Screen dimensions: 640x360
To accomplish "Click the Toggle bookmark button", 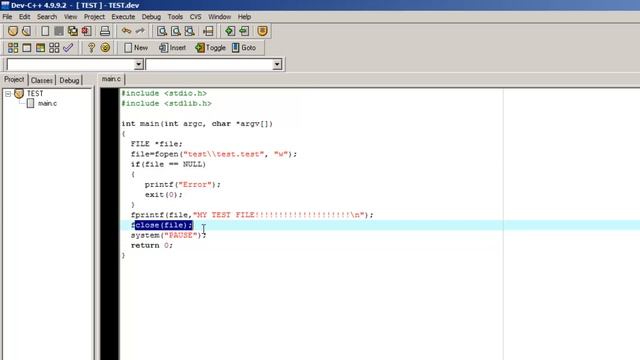I will coord(210,48).
